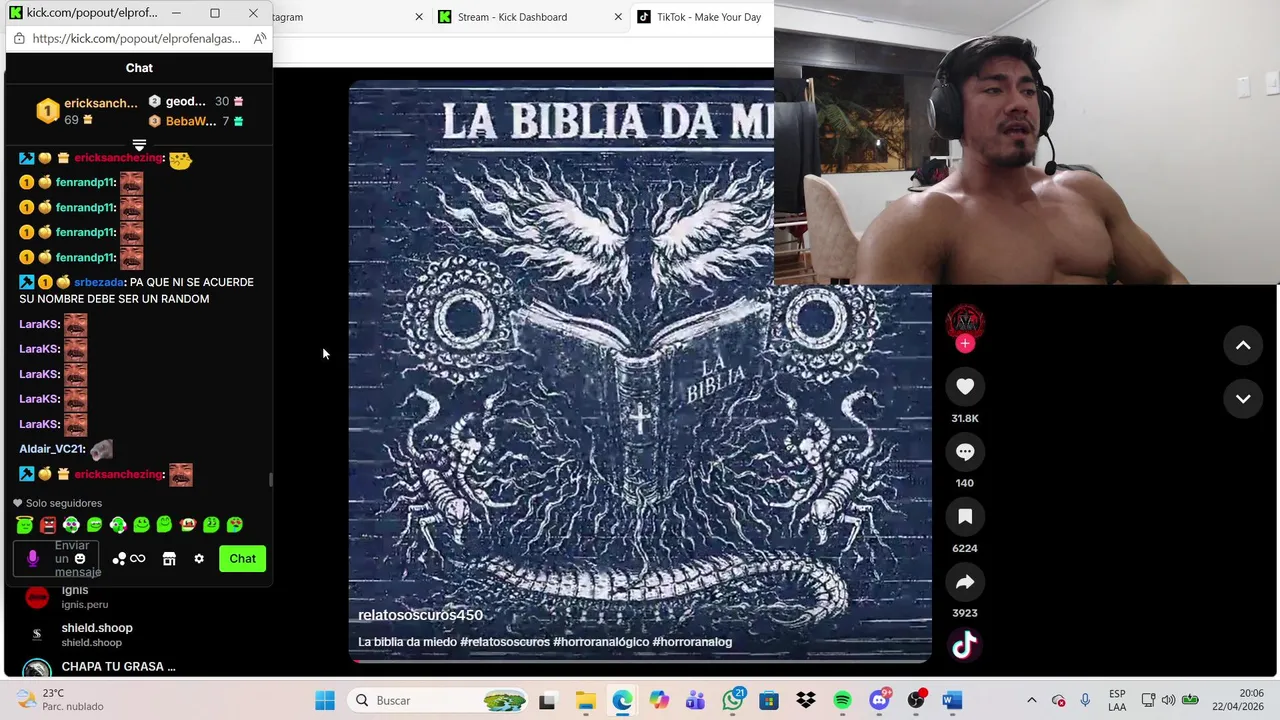
Task: Open WhatsApp from the taskbar
Action: 733,700
